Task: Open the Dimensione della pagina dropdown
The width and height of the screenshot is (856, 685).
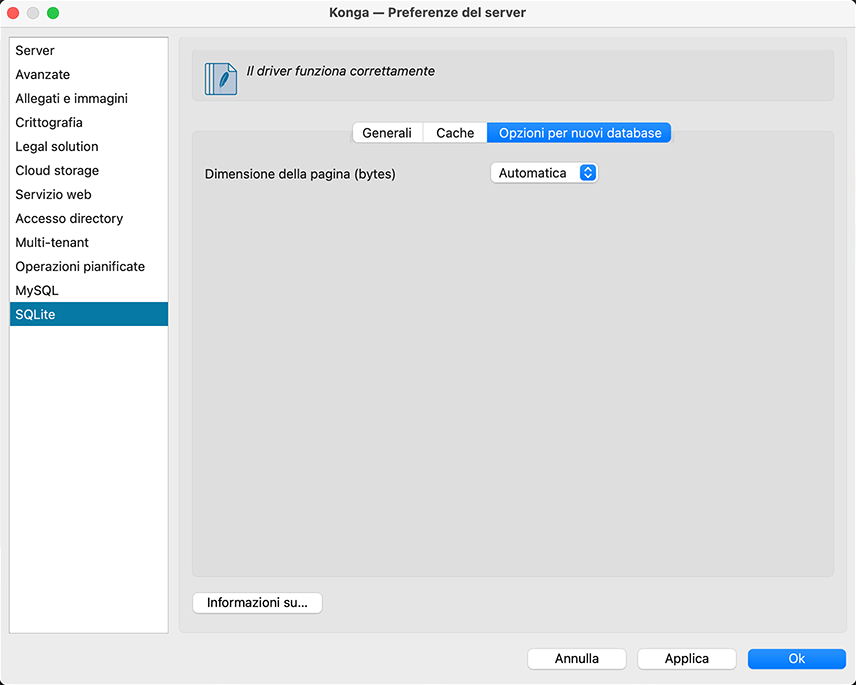Action: click(x=544, y=173)
